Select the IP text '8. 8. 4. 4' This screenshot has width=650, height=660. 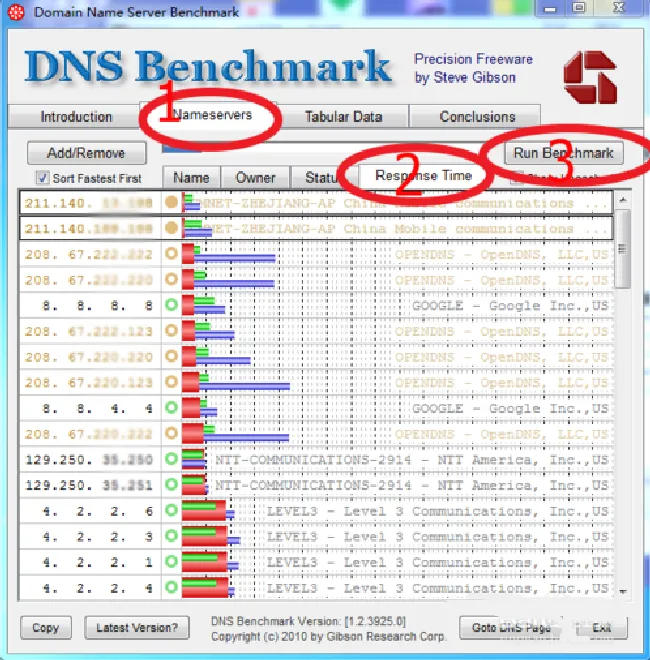98,408
